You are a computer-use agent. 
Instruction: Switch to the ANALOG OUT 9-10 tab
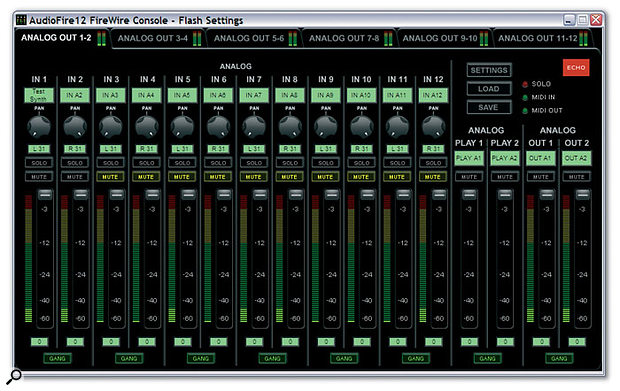pyautogui.click(x=445, y=38)
